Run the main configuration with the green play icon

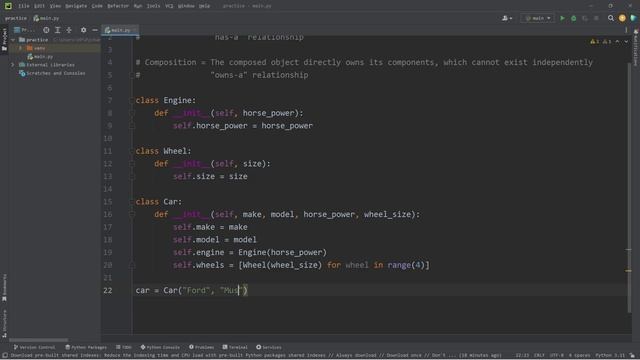click(x=562, y=18)
